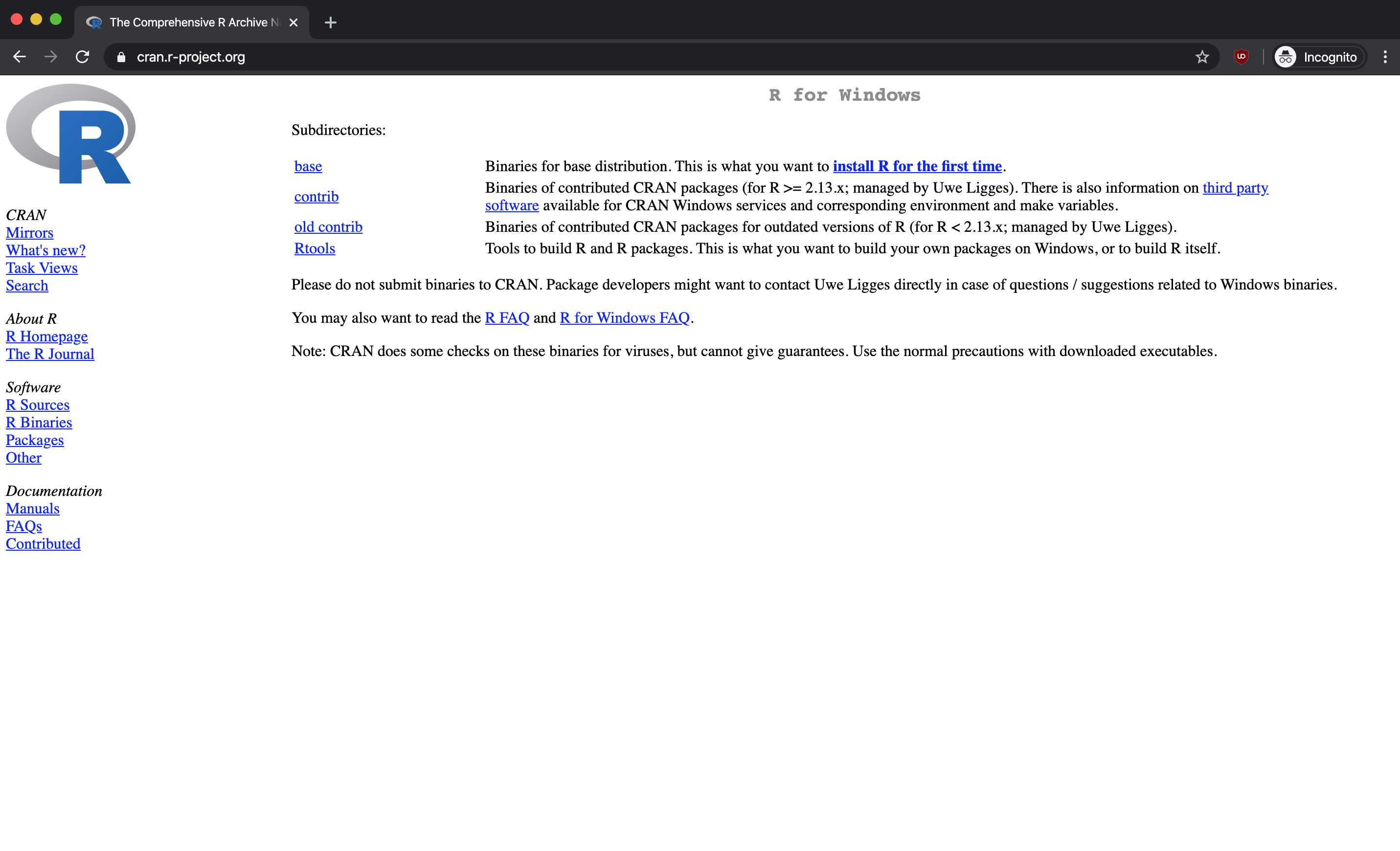1400x851 pixels.
Task: Open the uBlock Origin extension
Action: [x=1242, y=57]
